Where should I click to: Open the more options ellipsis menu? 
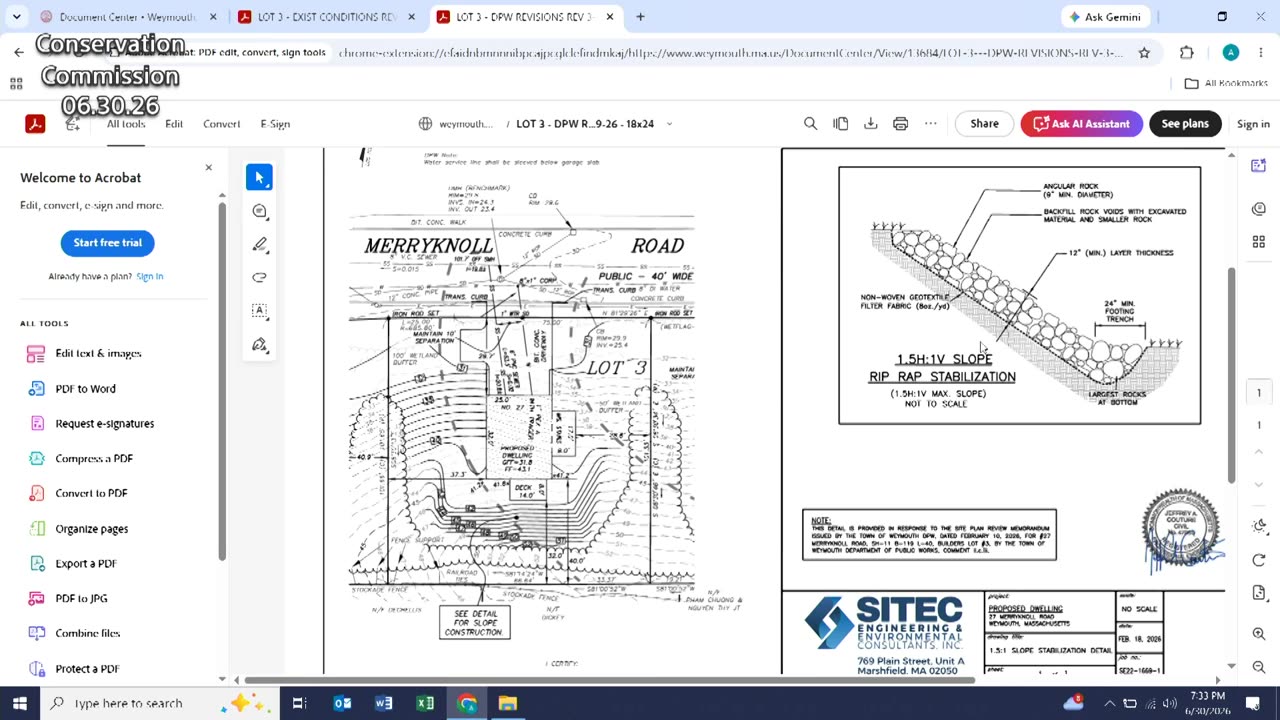click(930, 124)
